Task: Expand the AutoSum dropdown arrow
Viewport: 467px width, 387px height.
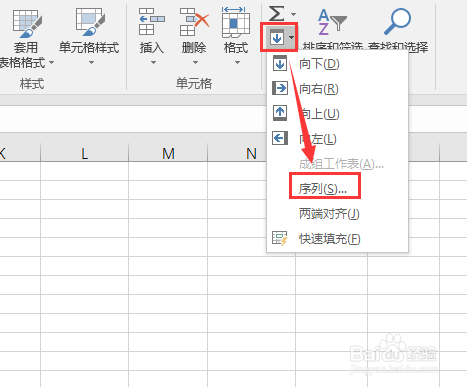Action: pos(293,14)
